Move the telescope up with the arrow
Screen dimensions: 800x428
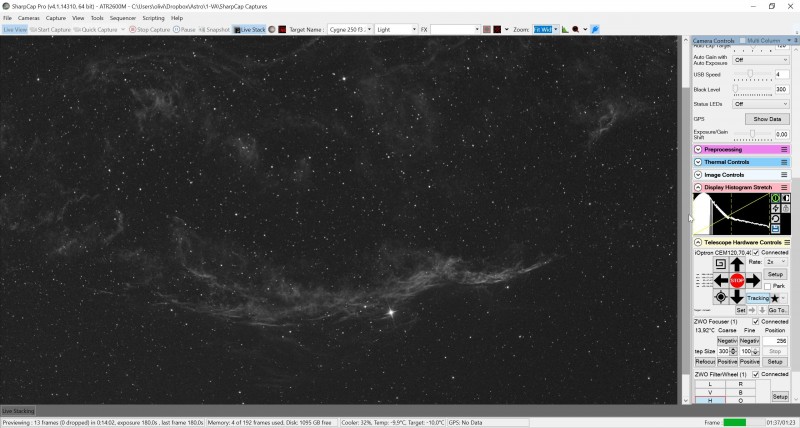tap(737, 264)
